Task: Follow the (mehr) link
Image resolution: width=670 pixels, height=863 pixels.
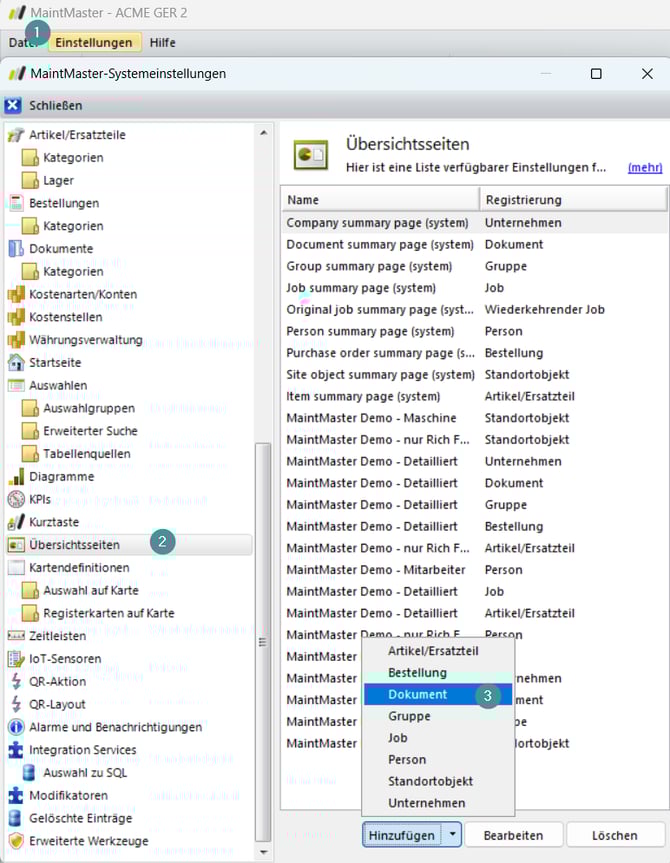Action: pyautogui.click(x=644, y=168)
